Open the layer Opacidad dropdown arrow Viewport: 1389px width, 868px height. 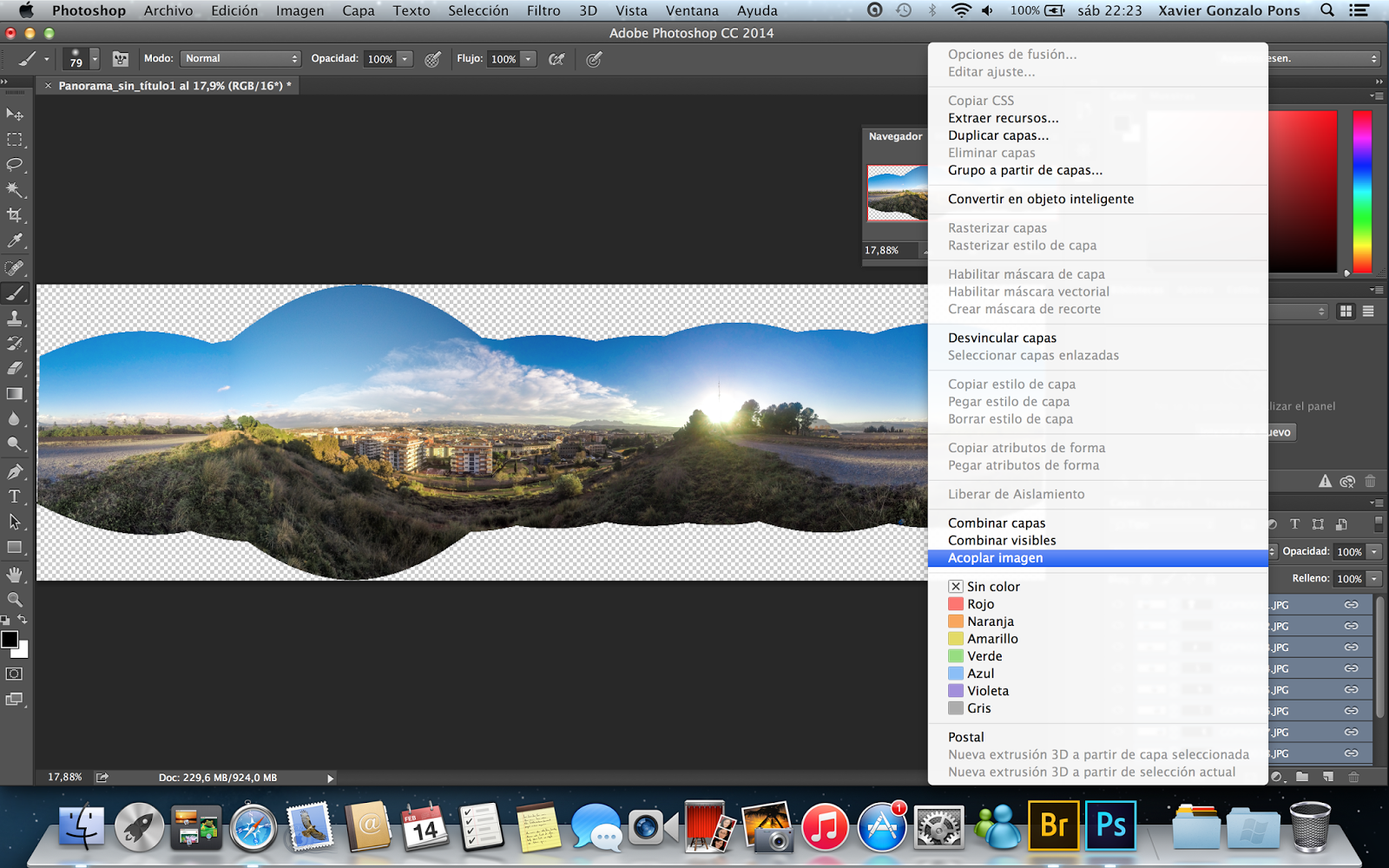point(1374,552)
